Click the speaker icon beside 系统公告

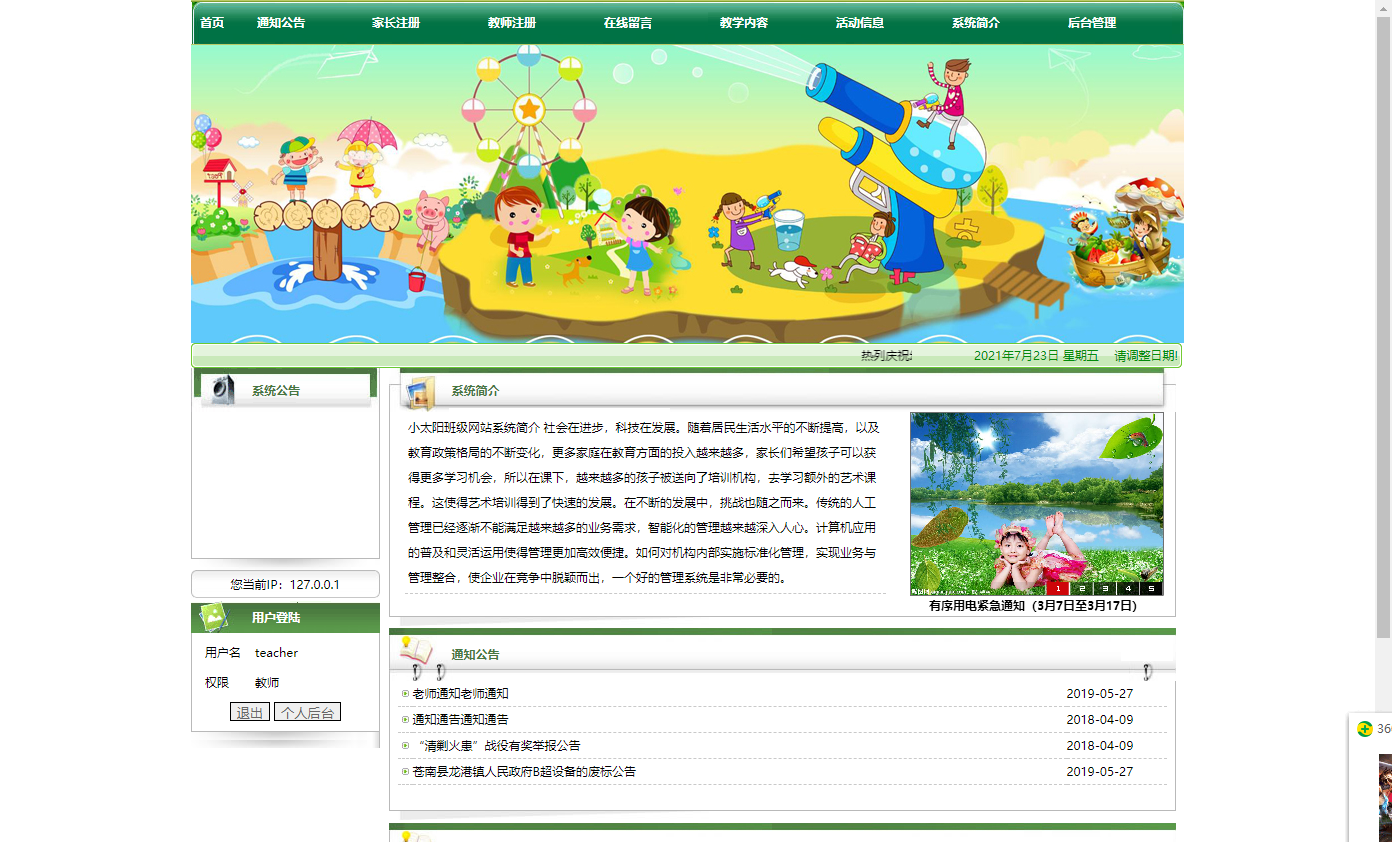[221, 388]
